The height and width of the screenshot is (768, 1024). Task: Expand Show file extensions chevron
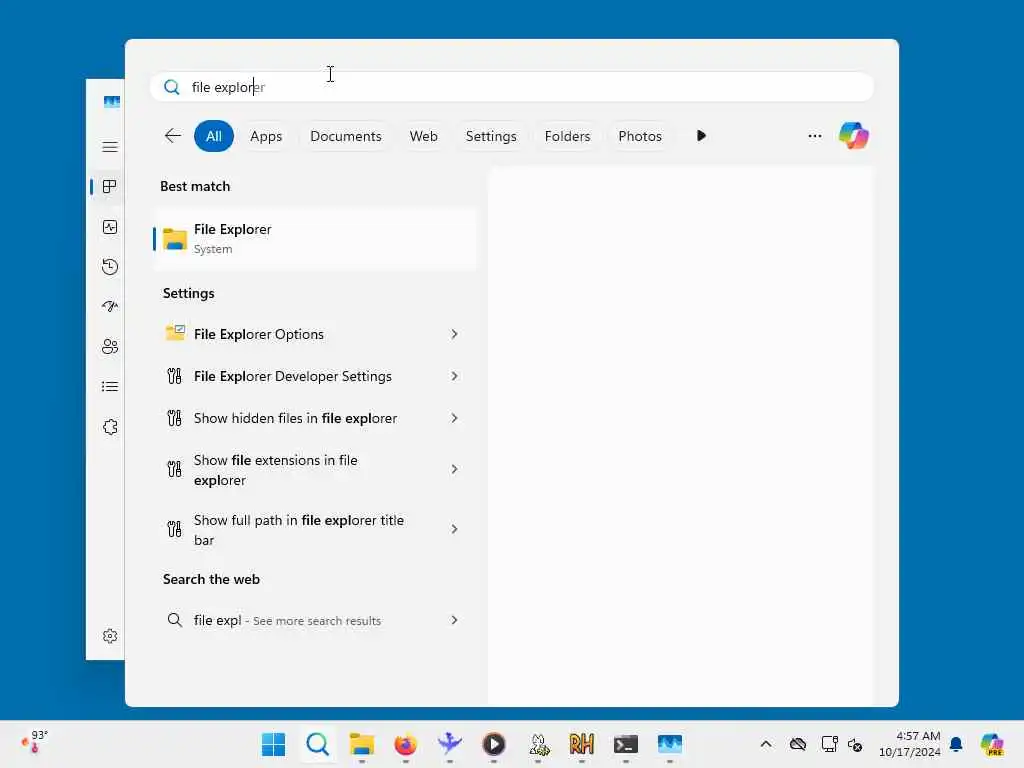[x=454, y=469]
